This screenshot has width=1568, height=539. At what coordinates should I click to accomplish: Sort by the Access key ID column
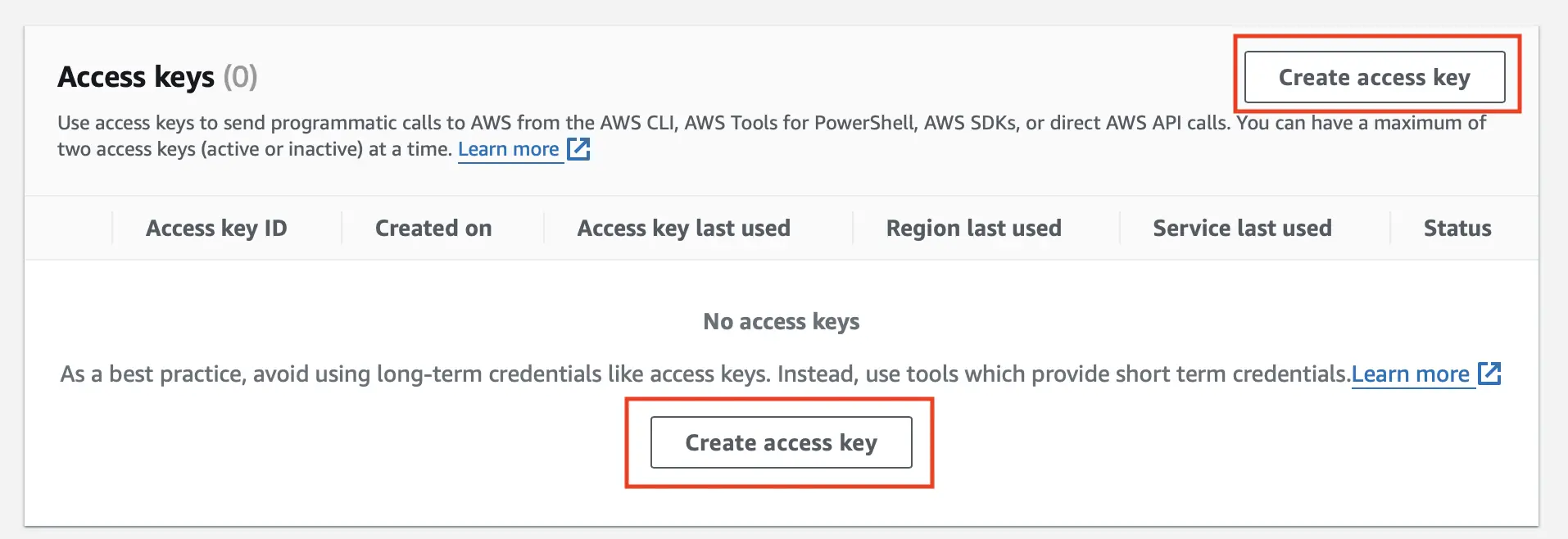pyautogui.click(x=216, y=228)
